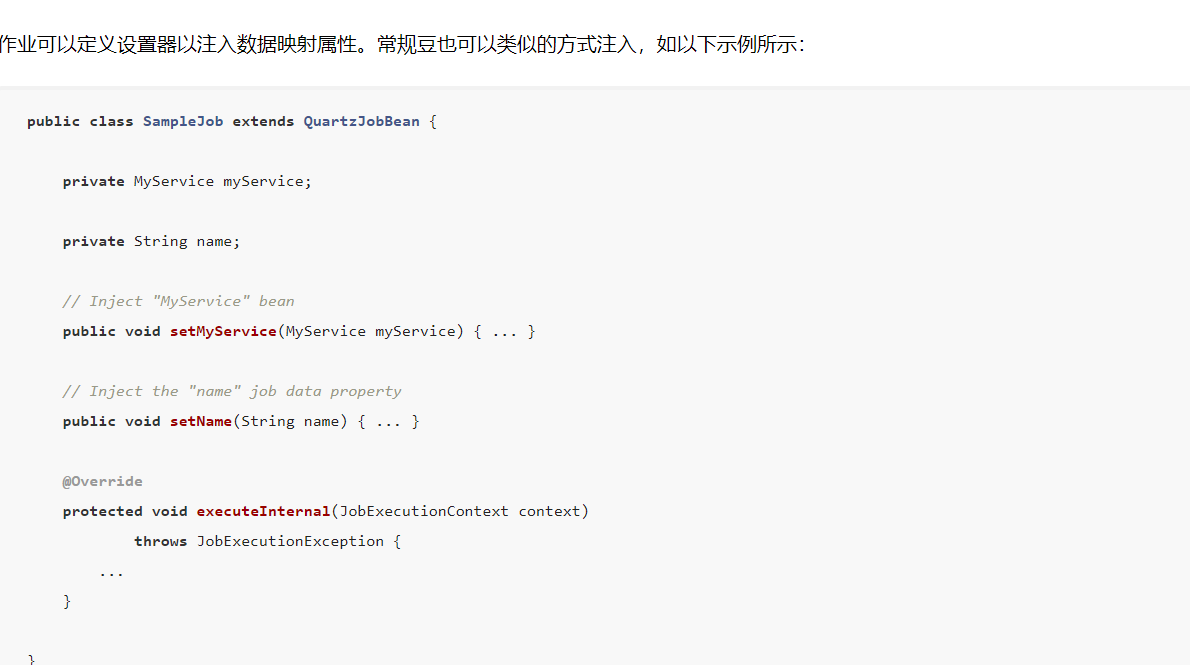Click the private String name declaration

(x=151, y=241)
